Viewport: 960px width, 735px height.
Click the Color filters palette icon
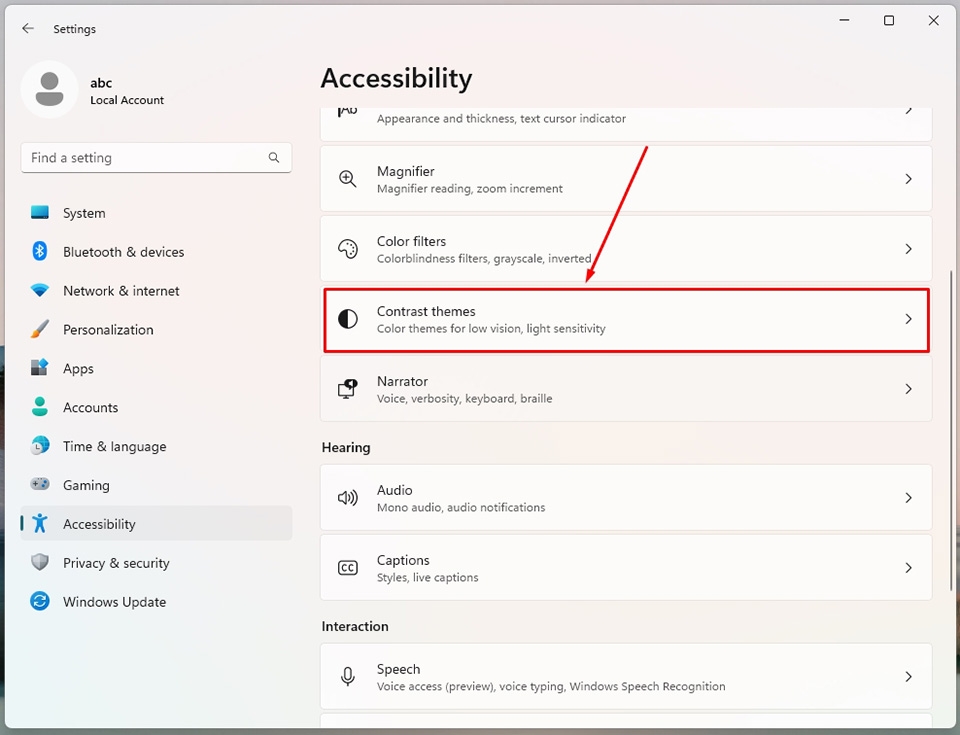pos(348,249)
